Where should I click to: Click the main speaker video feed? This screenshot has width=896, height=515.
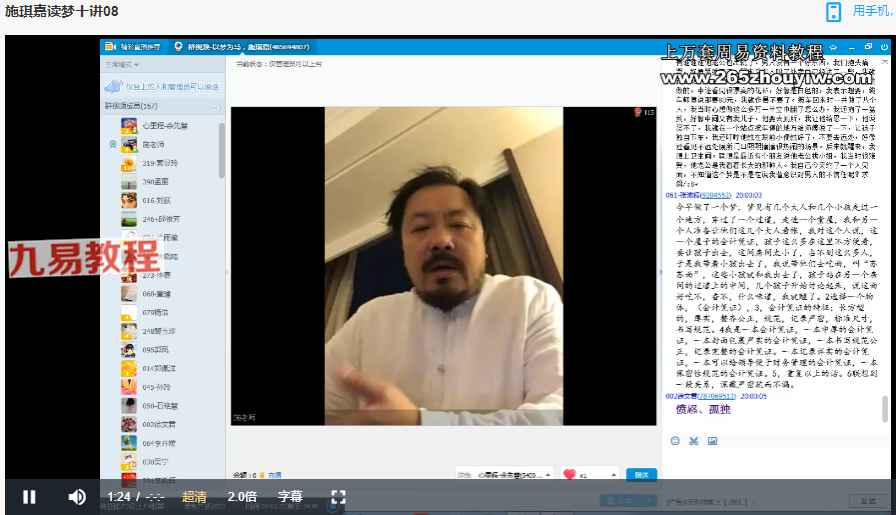pyautogui.click(x=443, y=266)
